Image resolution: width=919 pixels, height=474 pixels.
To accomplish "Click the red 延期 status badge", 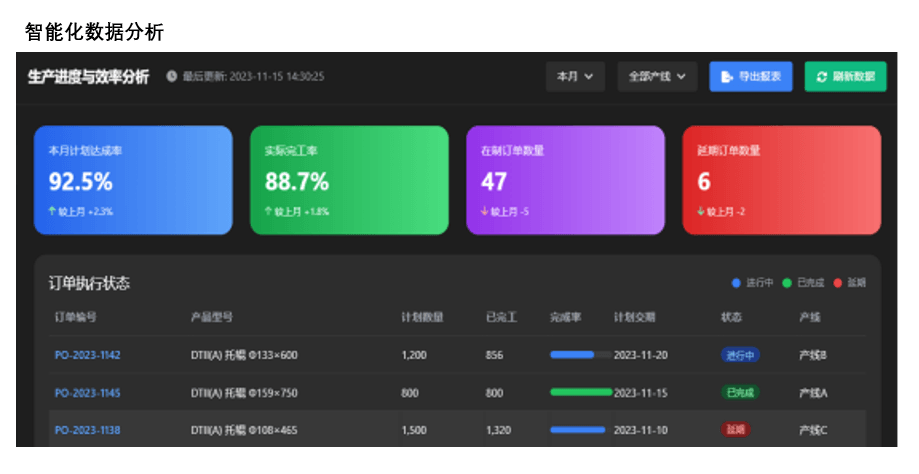I will 736,430.
